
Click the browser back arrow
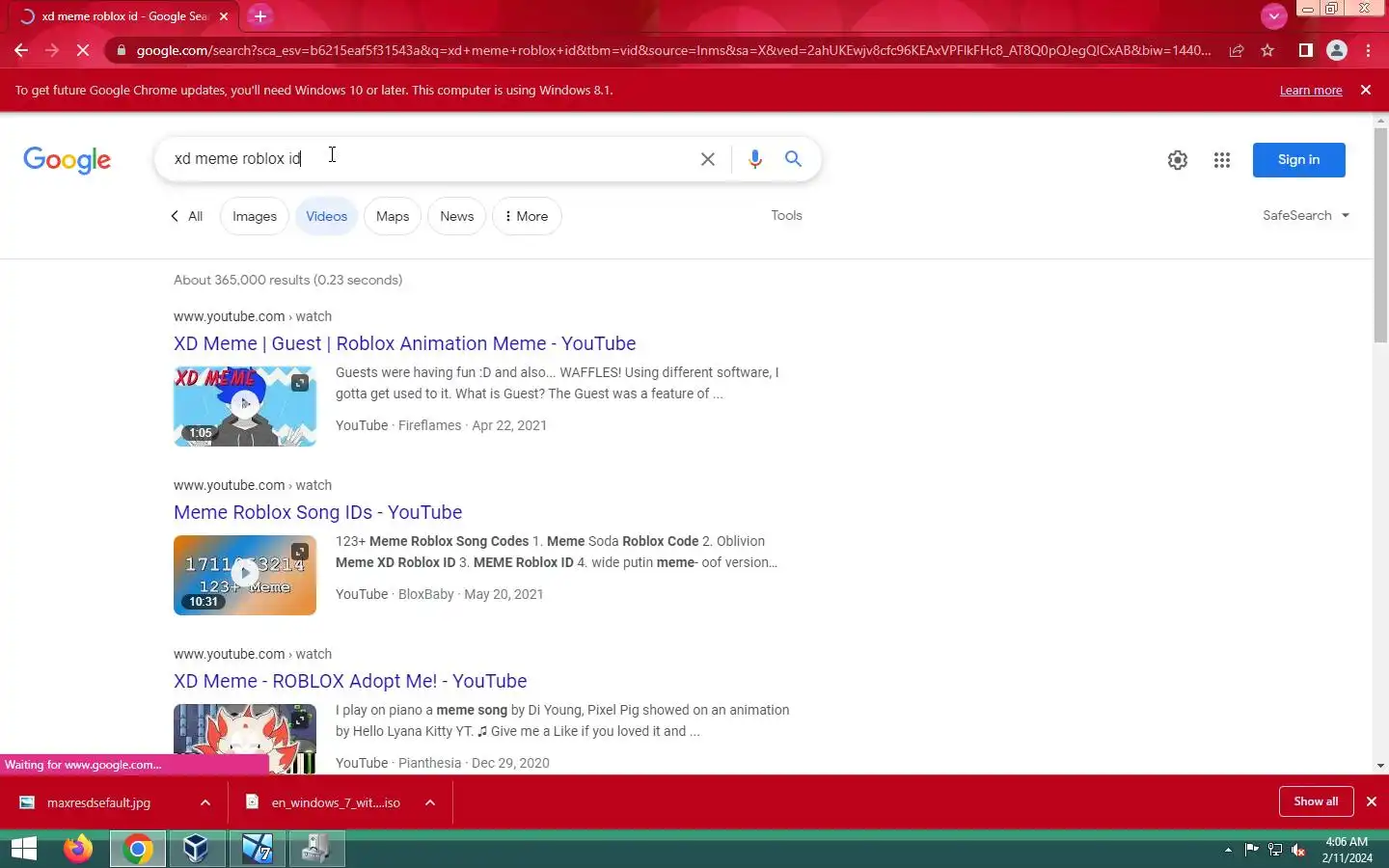click(x=21, y=50)
